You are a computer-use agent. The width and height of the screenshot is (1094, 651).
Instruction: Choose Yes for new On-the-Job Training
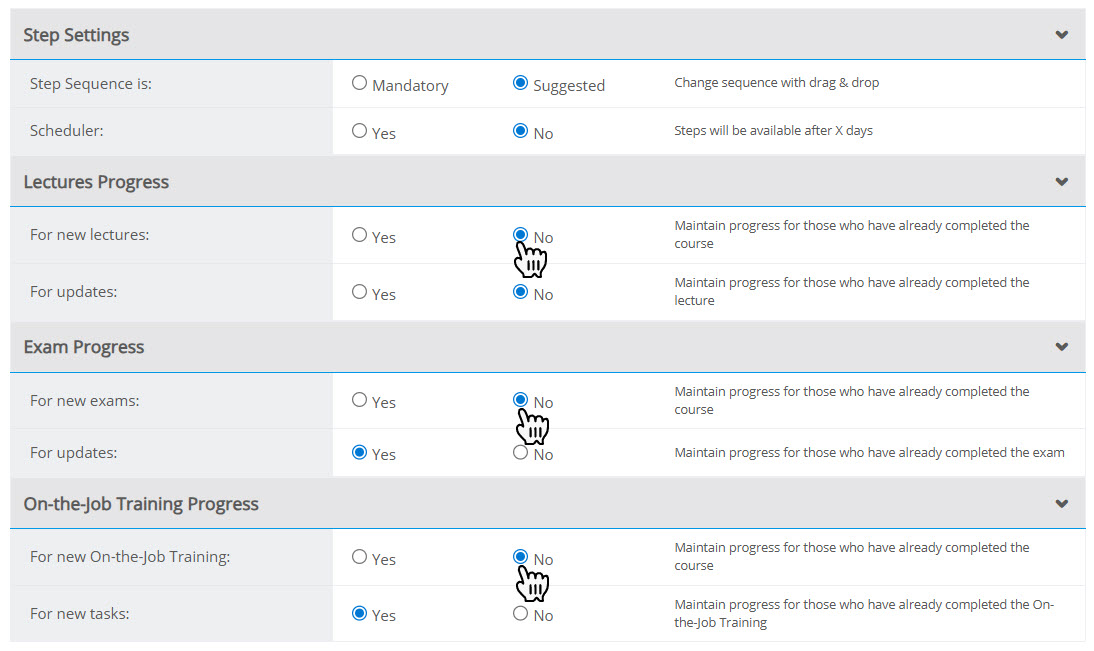tap(359, 557)
